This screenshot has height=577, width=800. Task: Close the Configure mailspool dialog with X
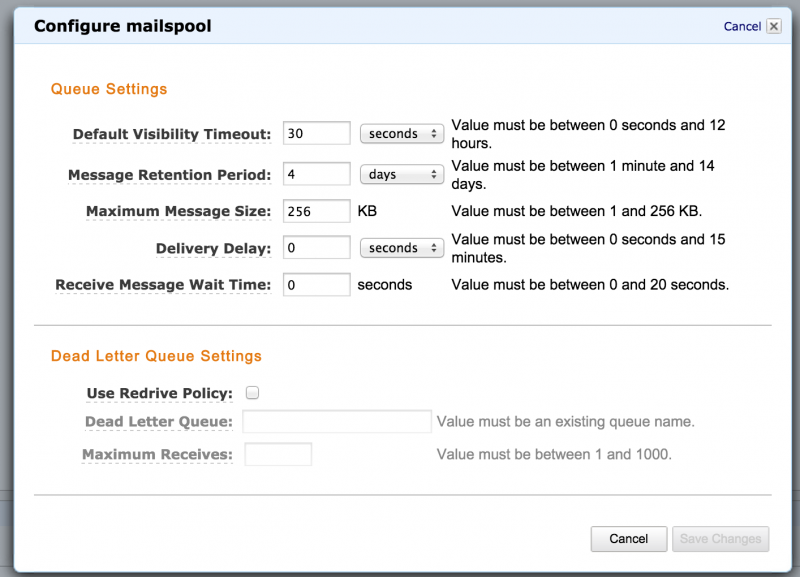(x=773, y=27)
